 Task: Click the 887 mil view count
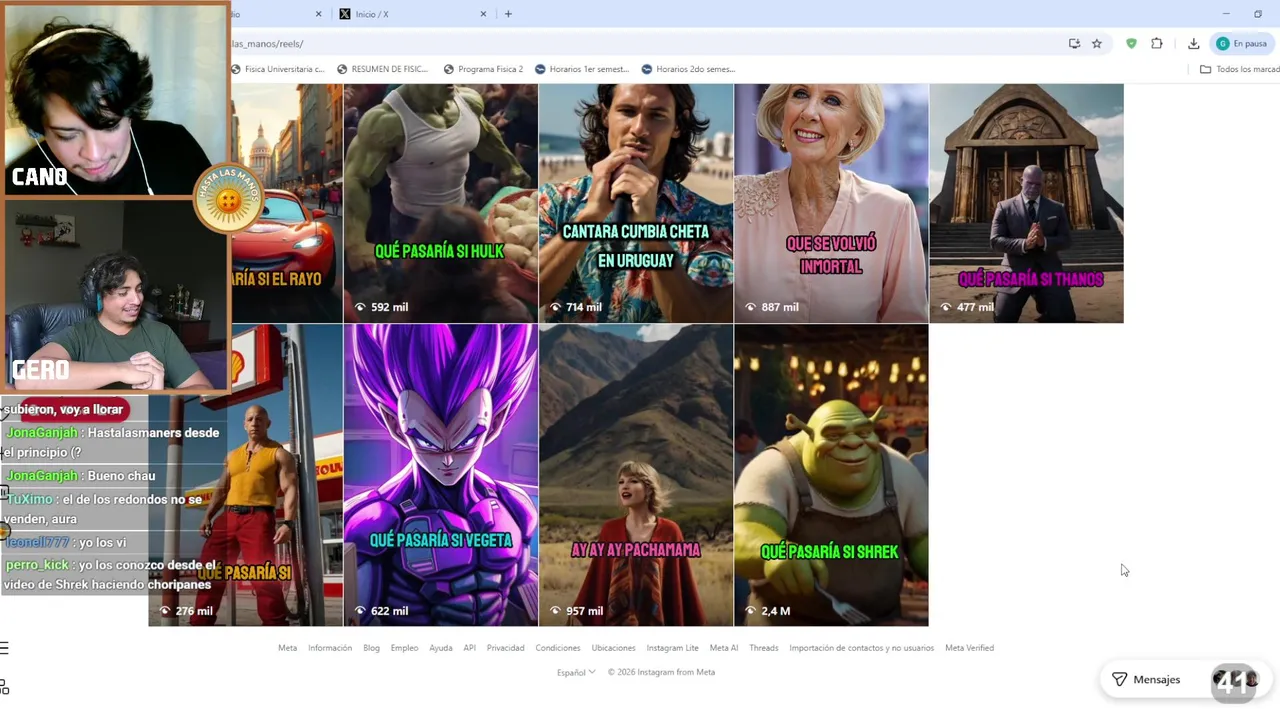coord(772,307)
